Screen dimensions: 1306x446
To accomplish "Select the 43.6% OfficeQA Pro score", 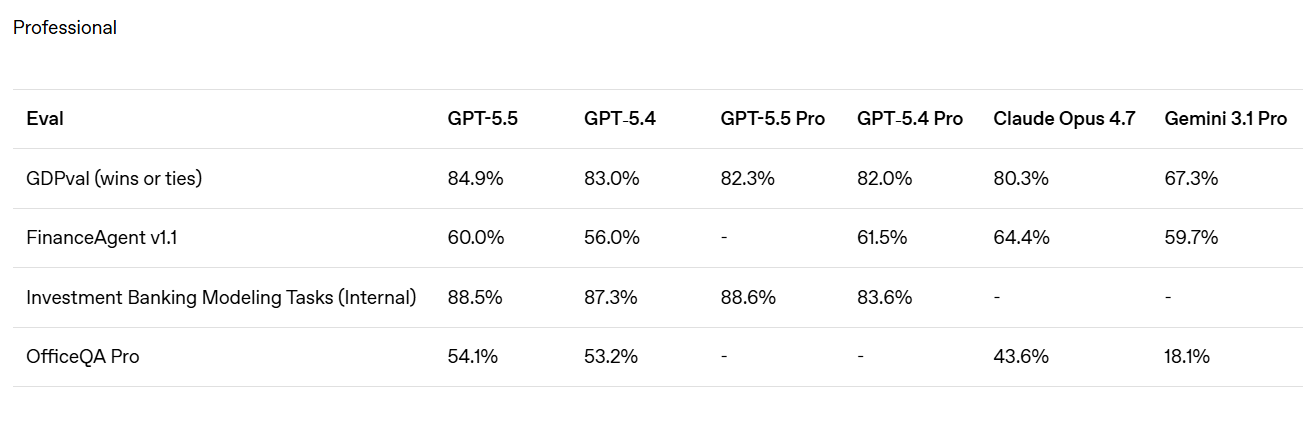I will point(1021,356).
